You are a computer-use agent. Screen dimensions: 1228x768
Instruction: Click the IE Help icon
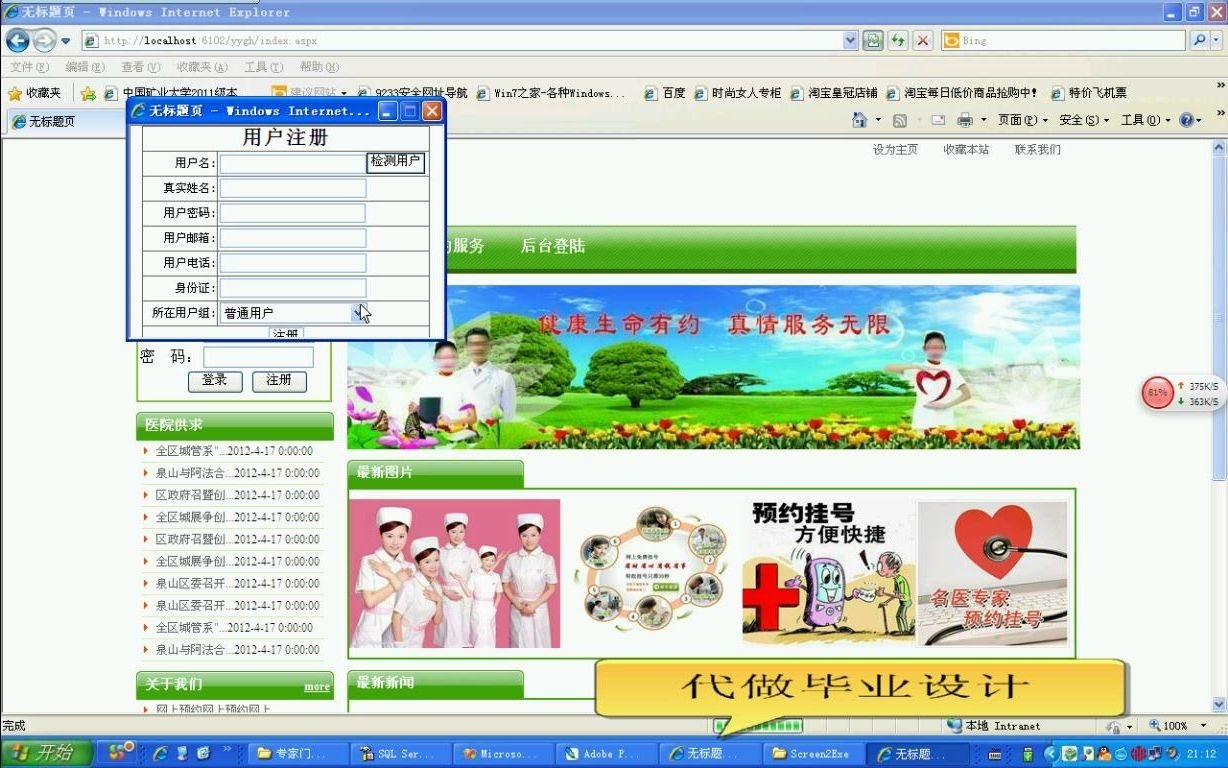[x=1186, y=119]
